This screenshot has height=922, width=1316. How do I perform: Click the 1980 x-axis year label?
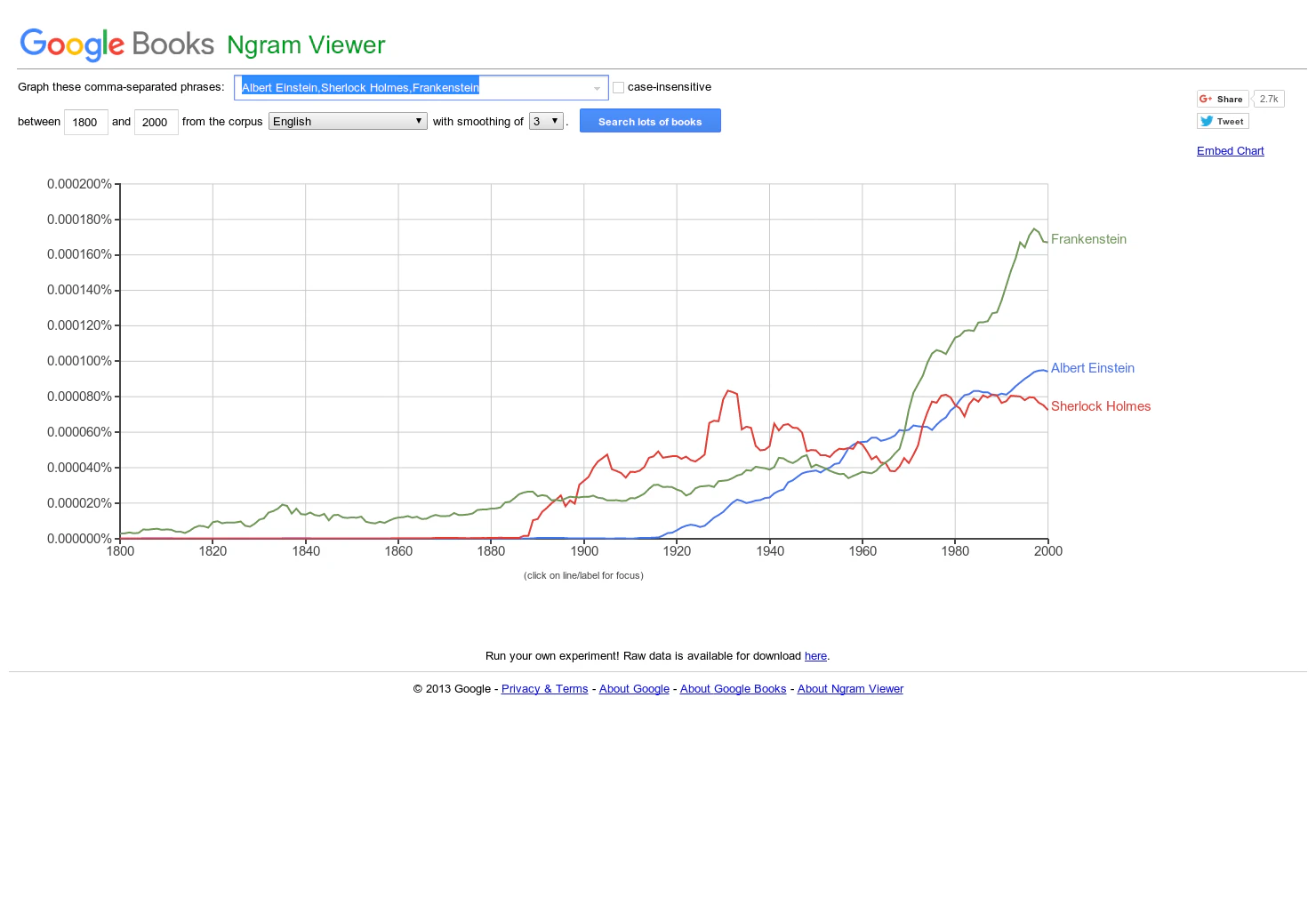tap(955, 551)
